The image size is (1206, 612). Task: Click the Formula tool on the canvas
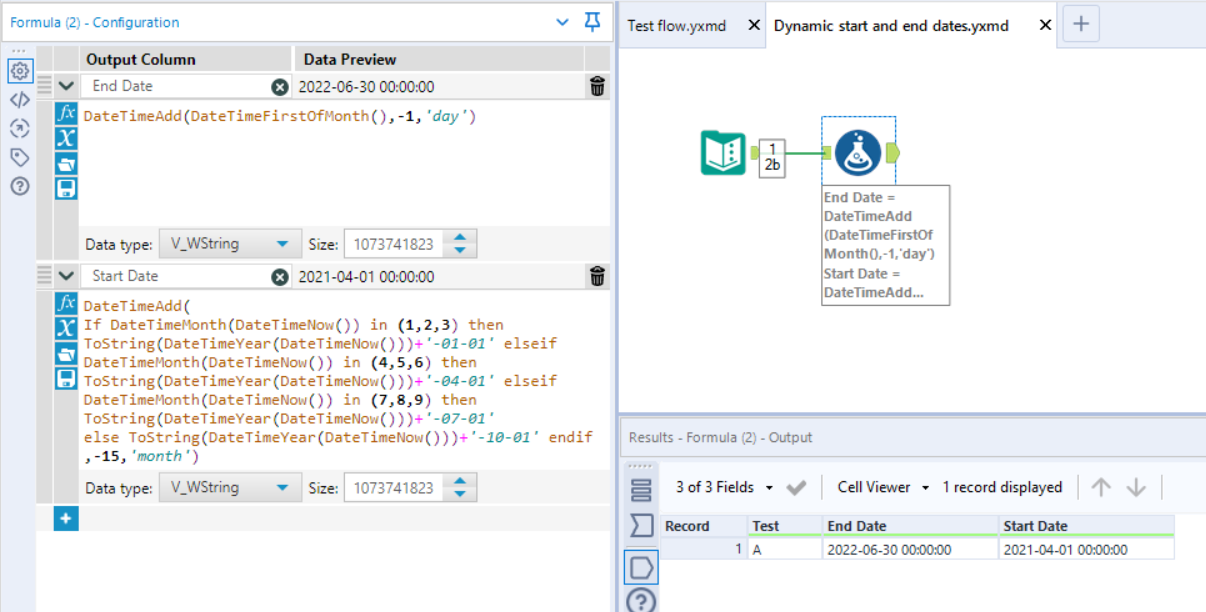coord(858,152)
